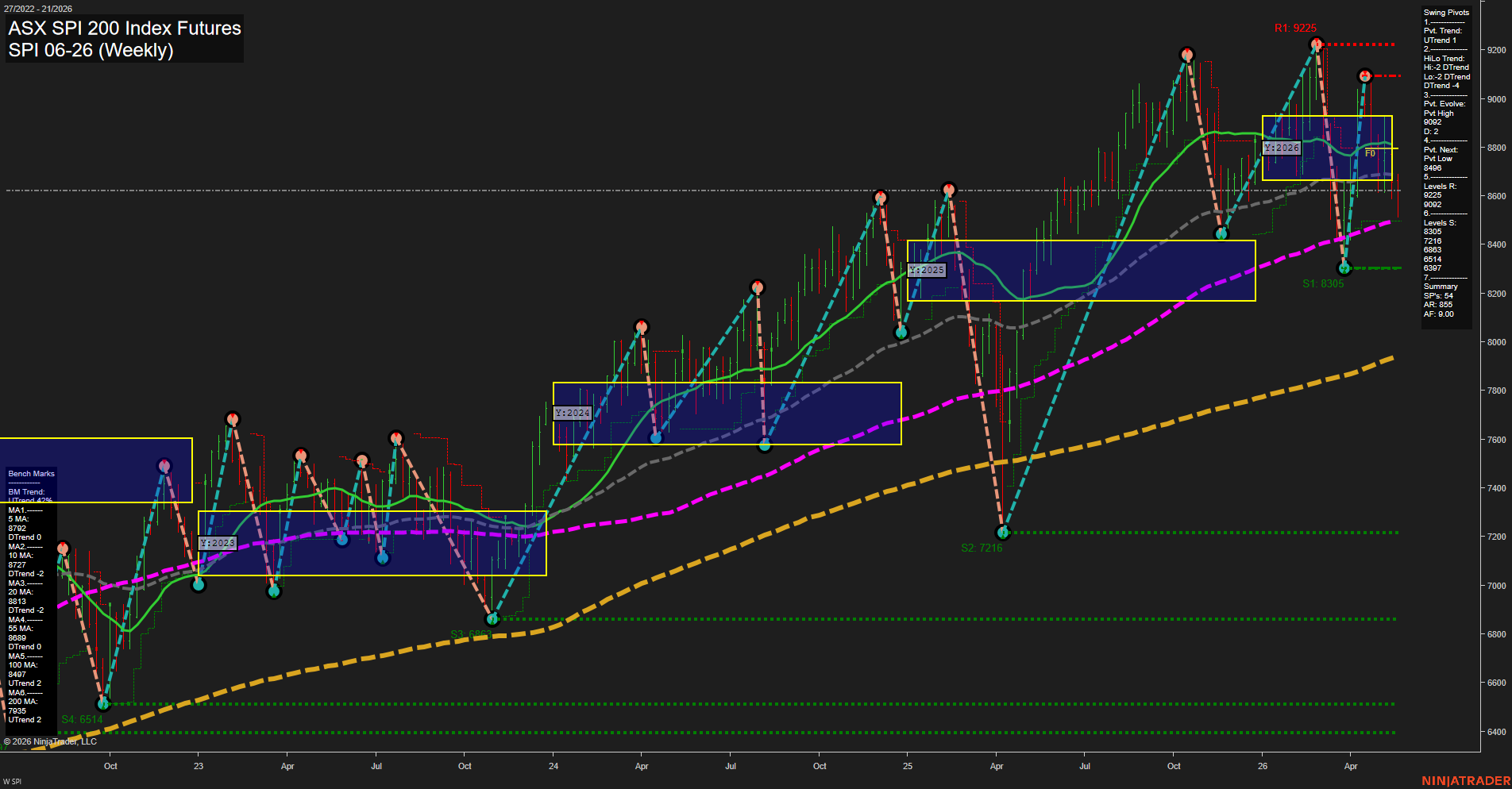Select the SPI 06-26 (Weekly) subtitle

[91, 50]
